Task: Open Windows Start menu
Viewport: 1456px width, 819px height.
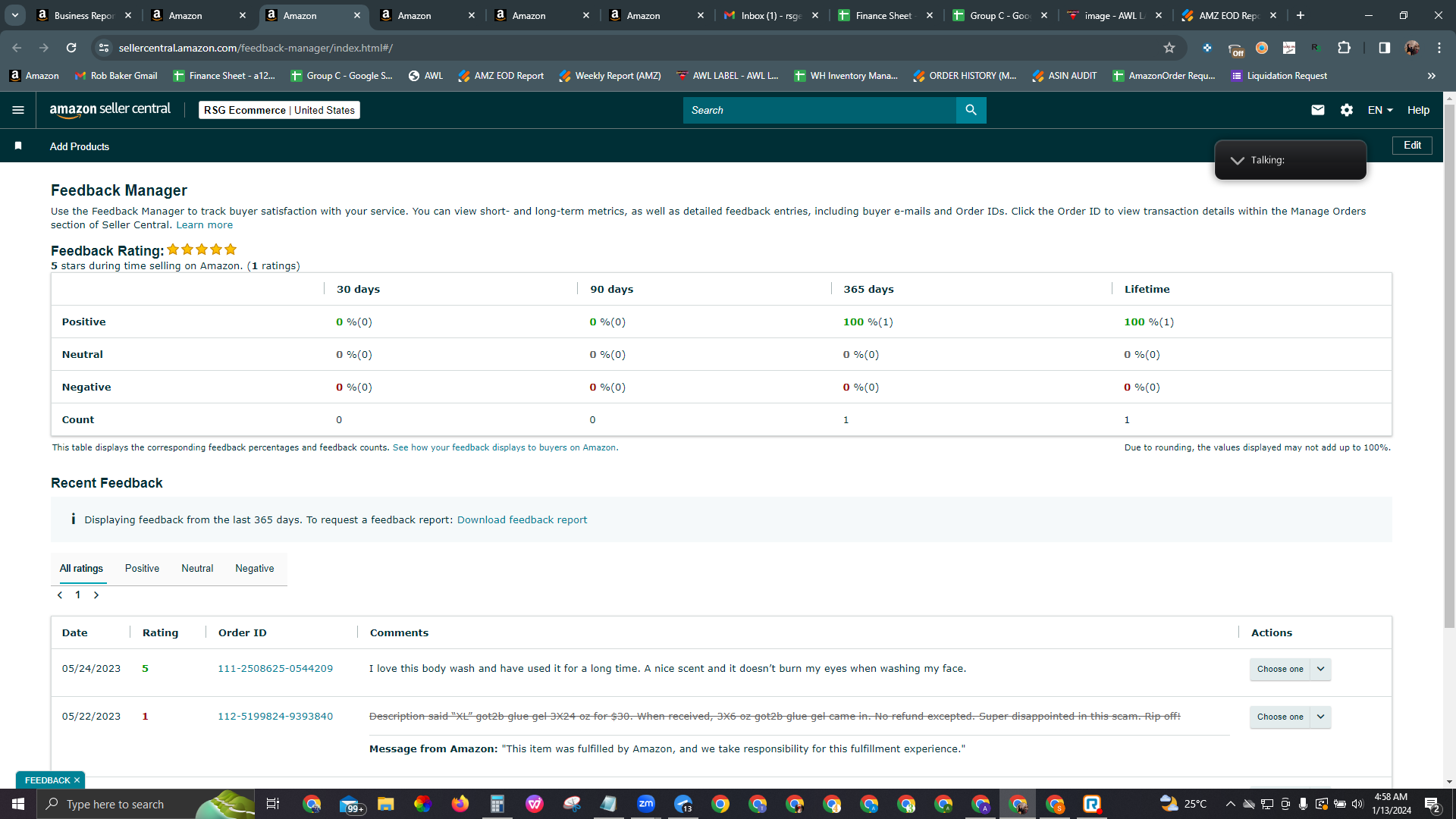Action: (18, 804)
